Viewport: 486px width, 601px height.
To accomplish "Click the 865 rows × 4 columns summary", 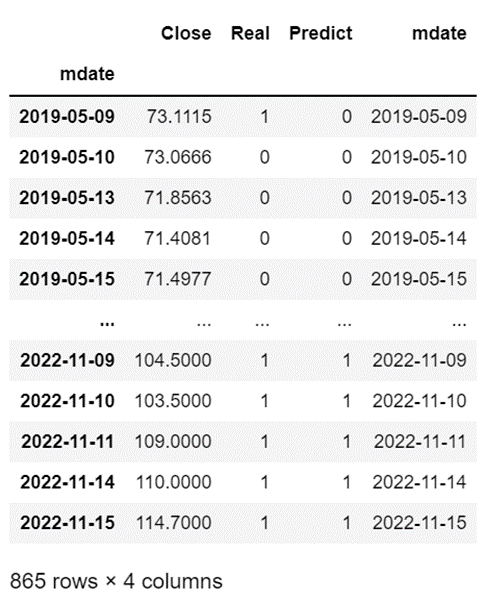I will point(116,581).
